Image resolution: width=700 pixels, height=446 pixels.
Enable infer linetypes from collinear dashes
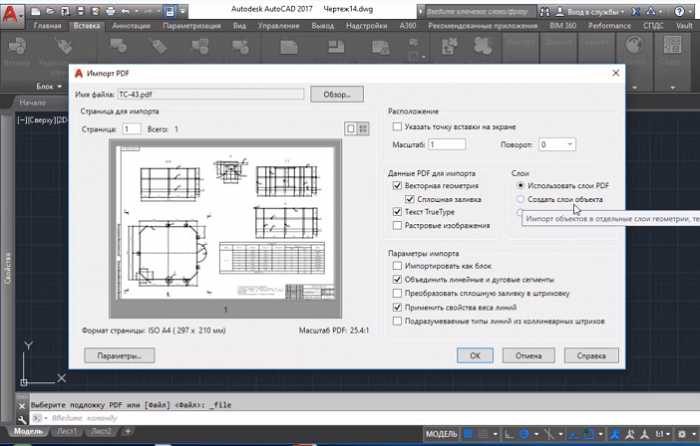(x=397, y=321)
